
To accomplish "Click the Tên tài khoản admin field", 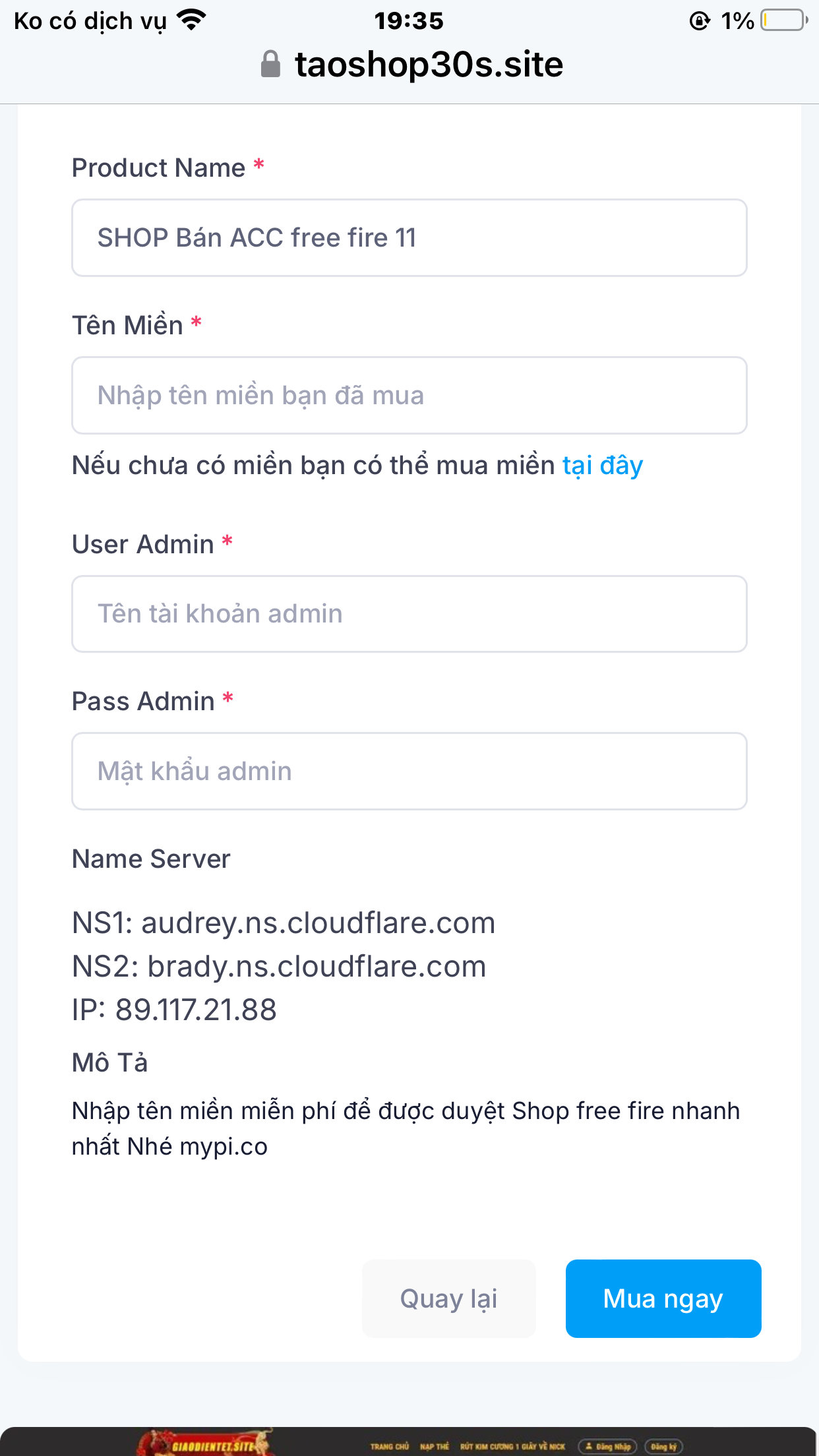I will pyautogui.click(x=409, y=613).
